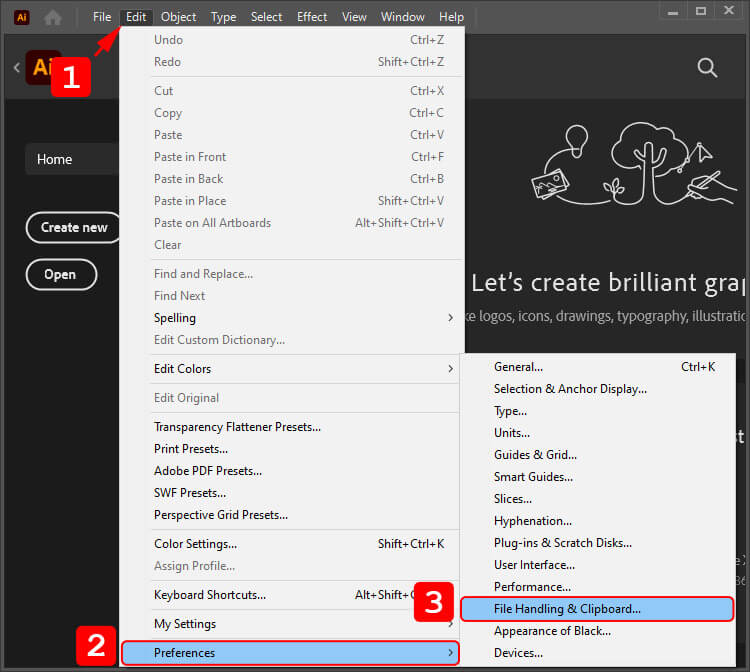The width and height of the screenshot is (750, 672).
Task: Open Type preferences in submenu
Action: 597,411
